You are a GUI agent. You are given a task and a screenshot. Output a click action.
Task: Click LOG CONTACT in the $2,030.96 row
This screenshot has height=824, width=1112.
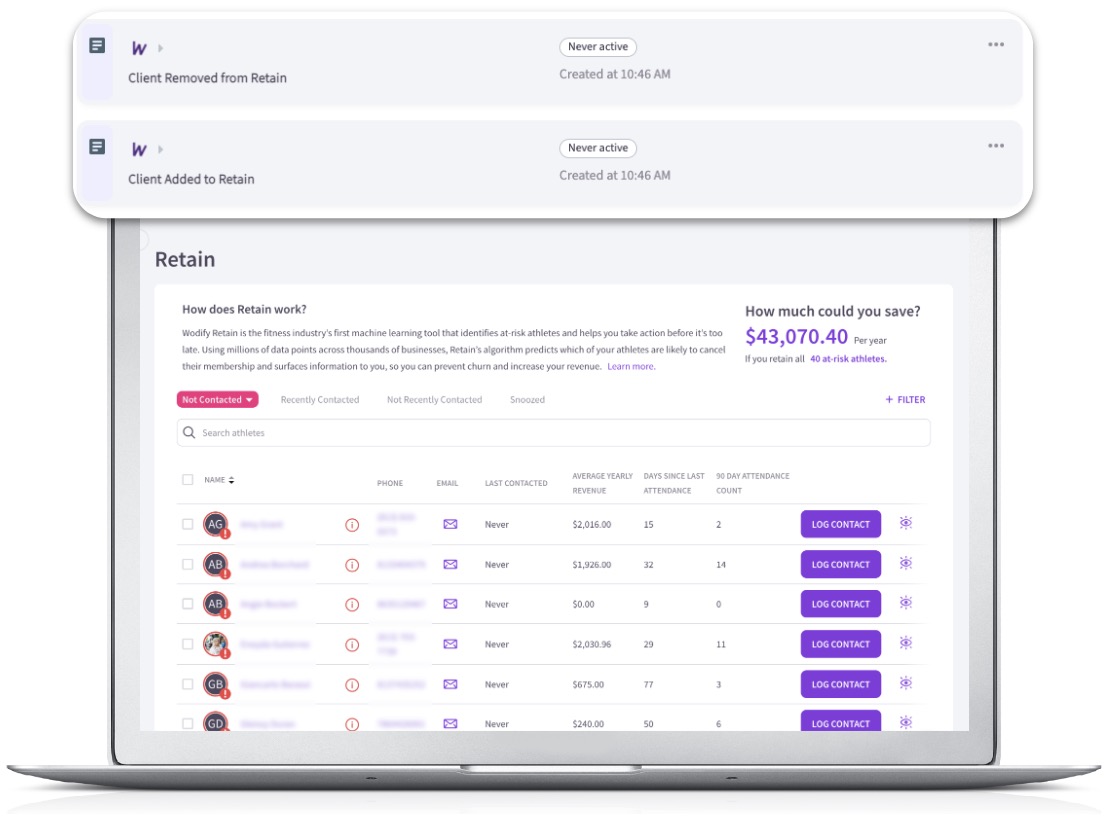coord(841,644)
